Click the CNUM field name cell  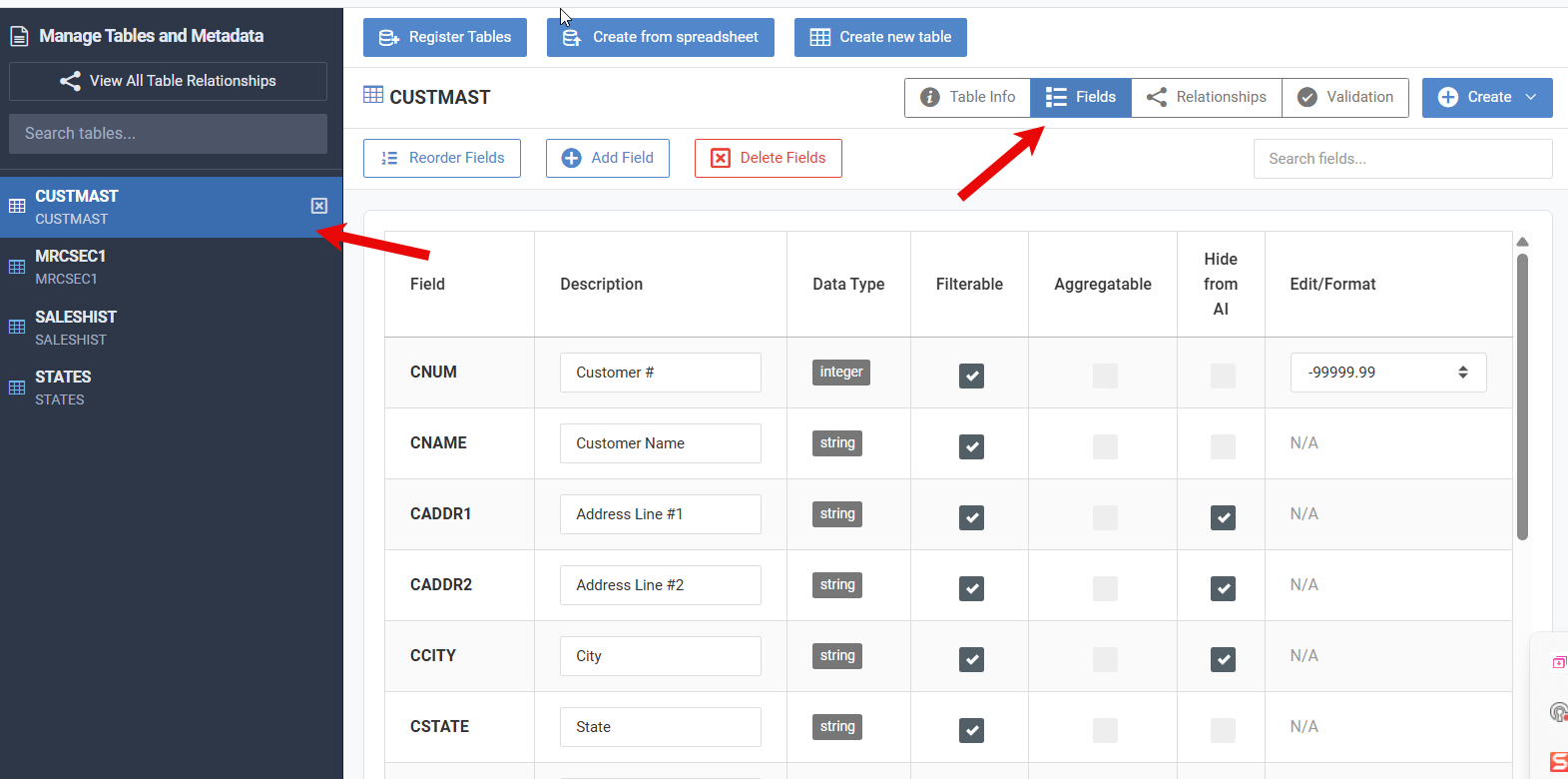460,373
